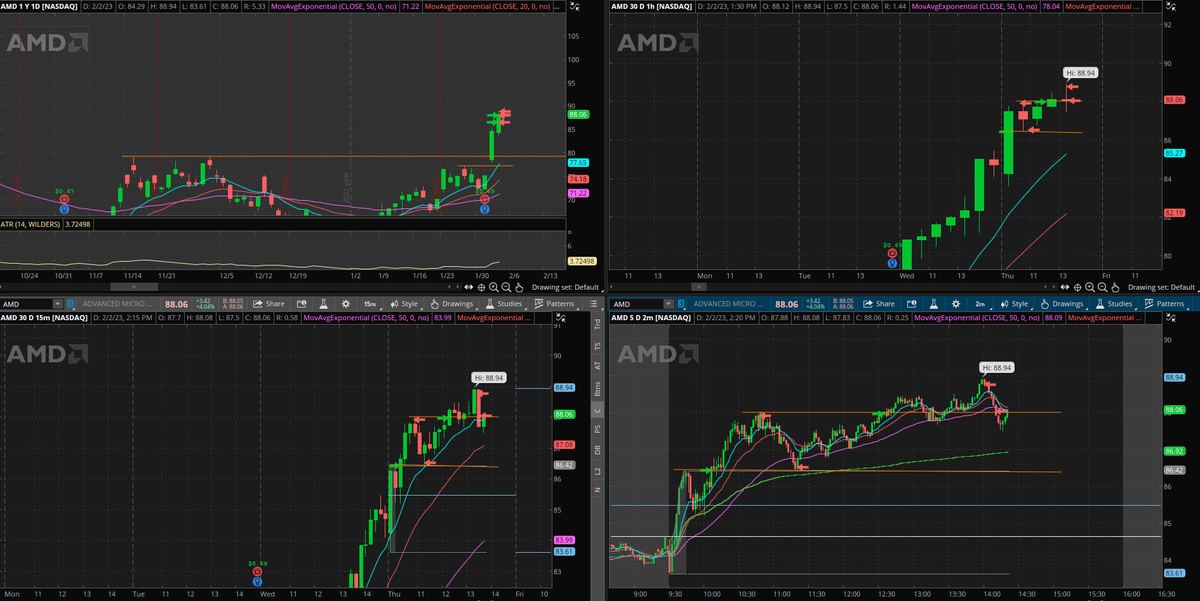Click the 71.22 magenta price label on daily chart
The image size is (1200, 601).
tap(578, 193)
